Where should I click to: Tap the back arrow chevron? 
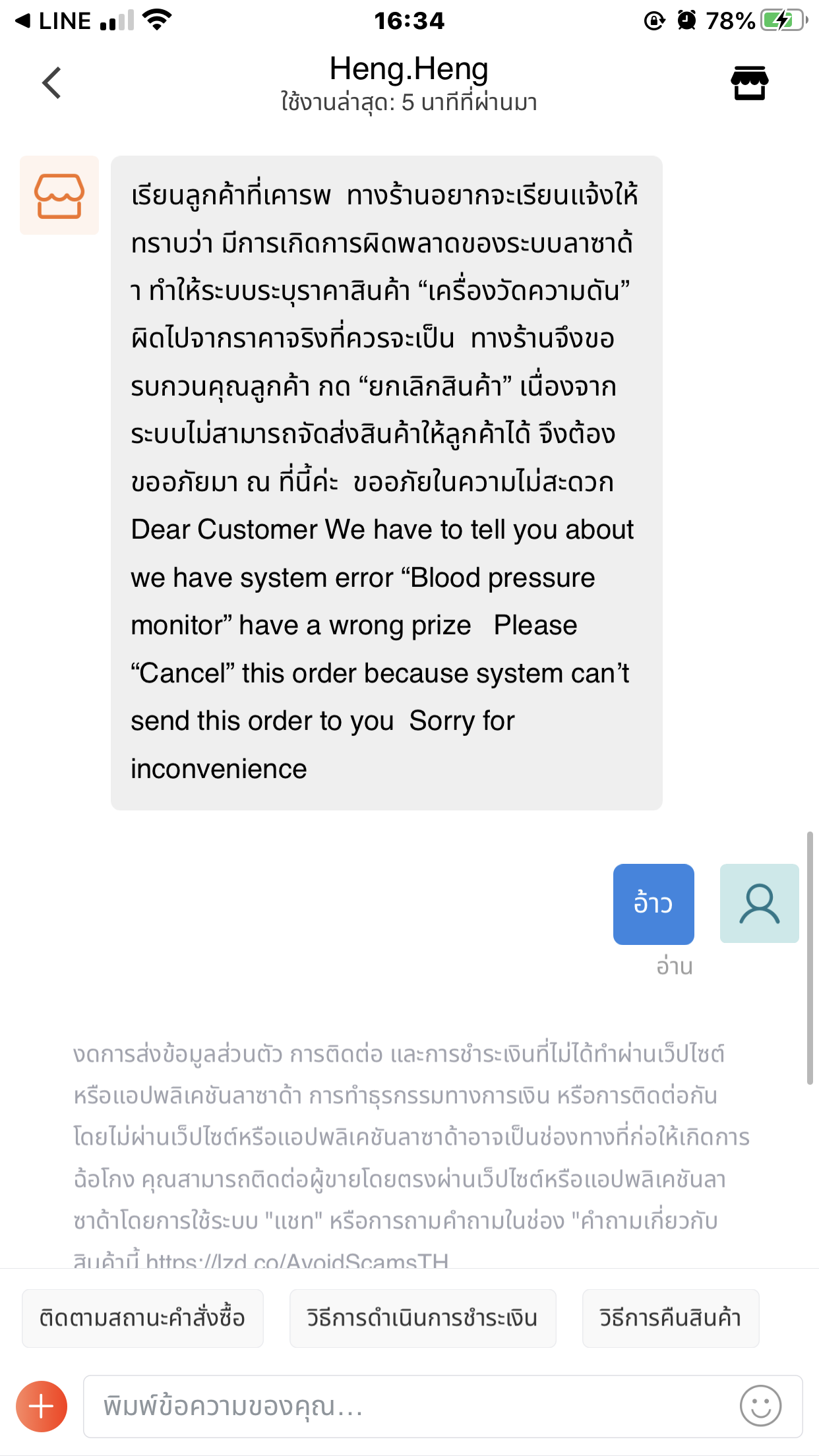tap(51, 83)
